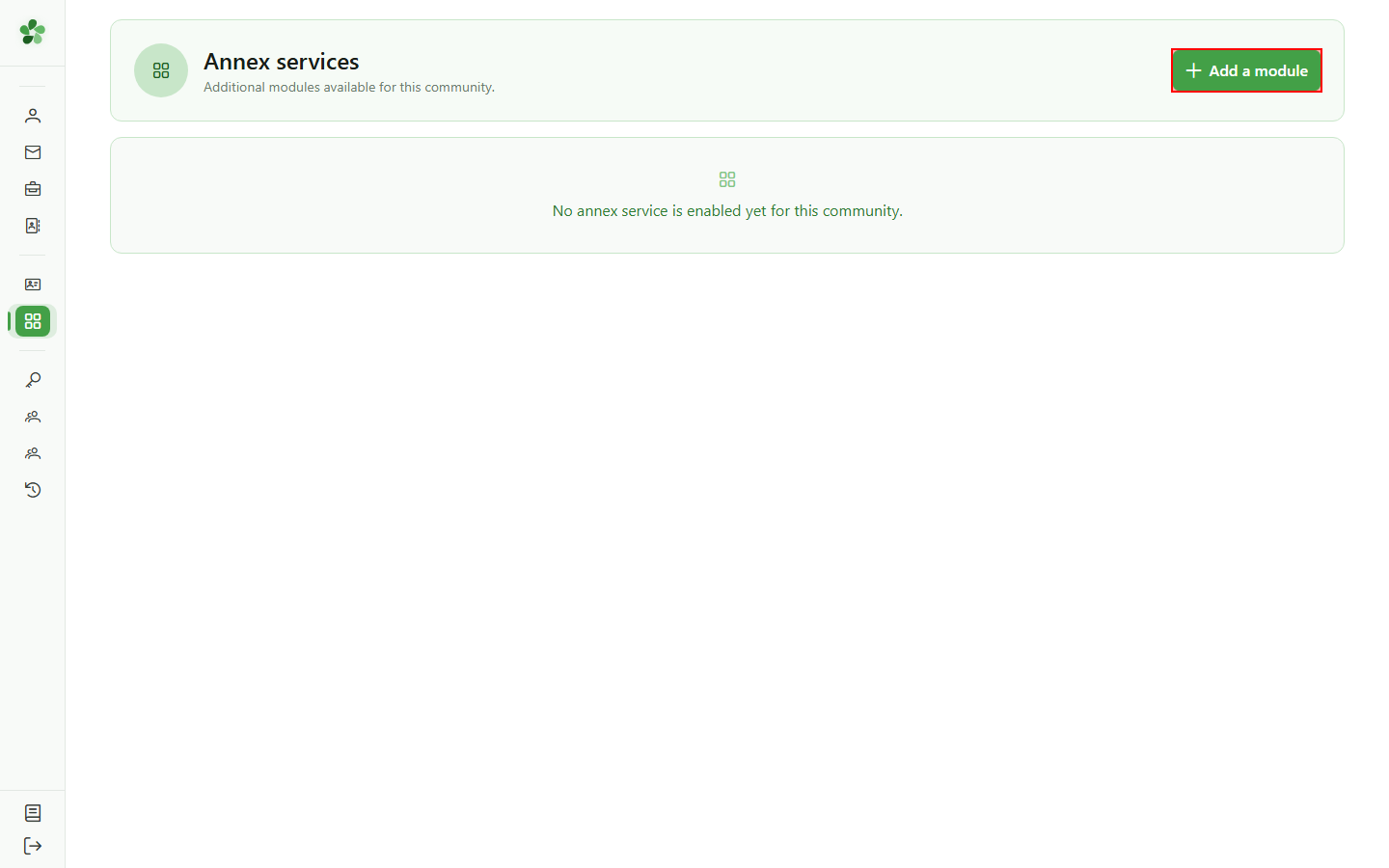Click the Add a module button

click(x=1246, y=70)
